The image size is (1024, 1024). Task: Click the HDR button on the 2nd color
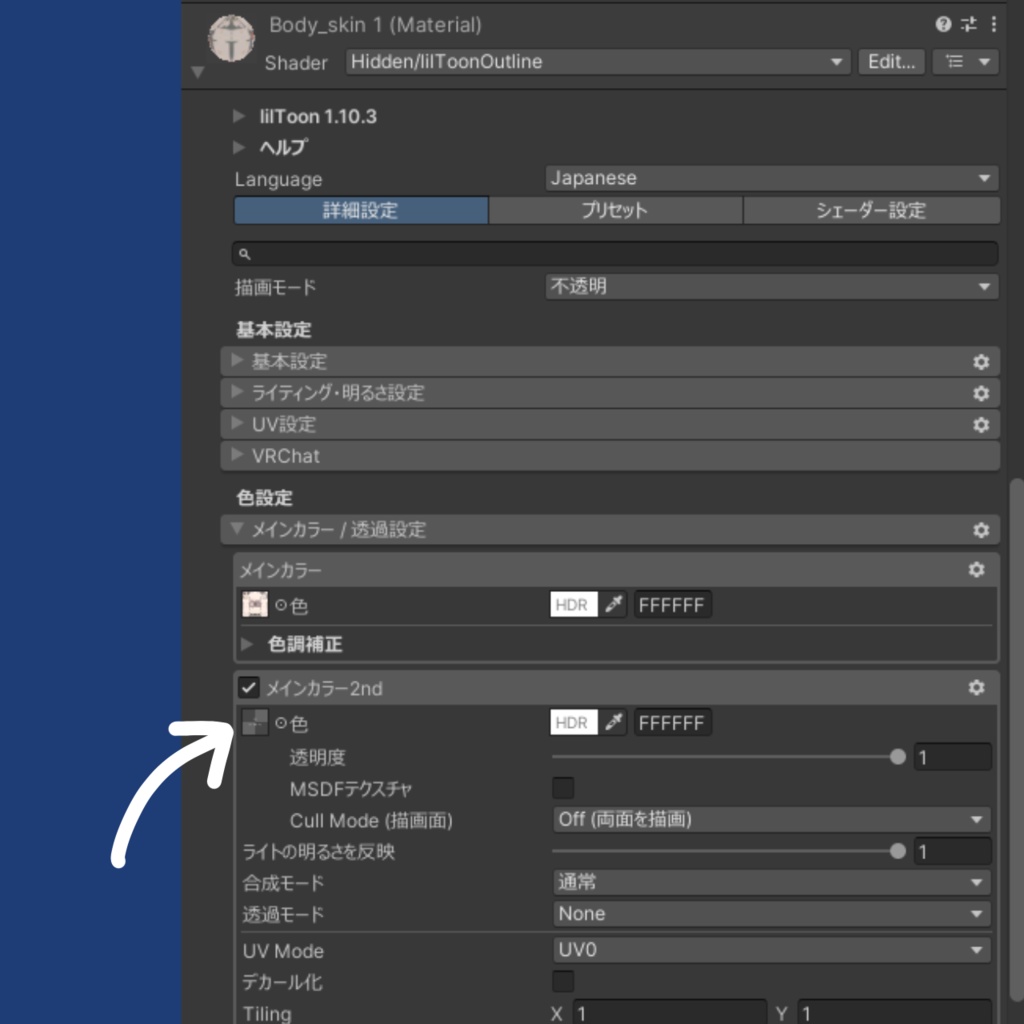tap(573, 722)
